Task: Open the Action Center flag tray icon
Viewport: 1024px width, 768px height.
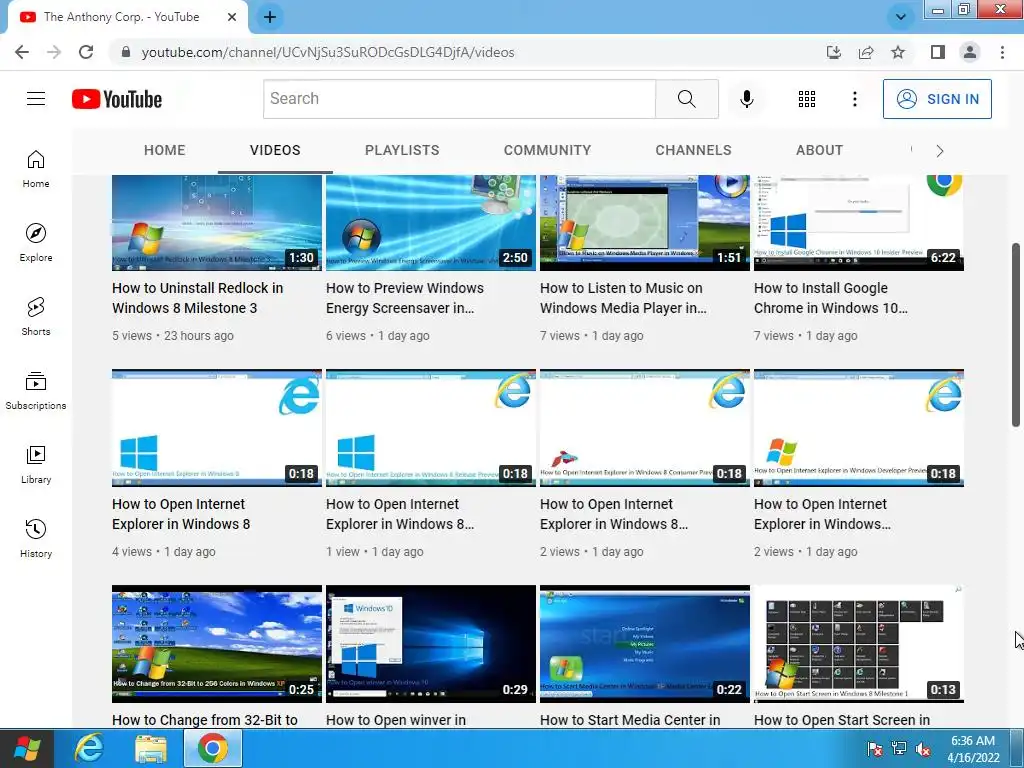Action: pyautogui.click(x=874, y=749)
